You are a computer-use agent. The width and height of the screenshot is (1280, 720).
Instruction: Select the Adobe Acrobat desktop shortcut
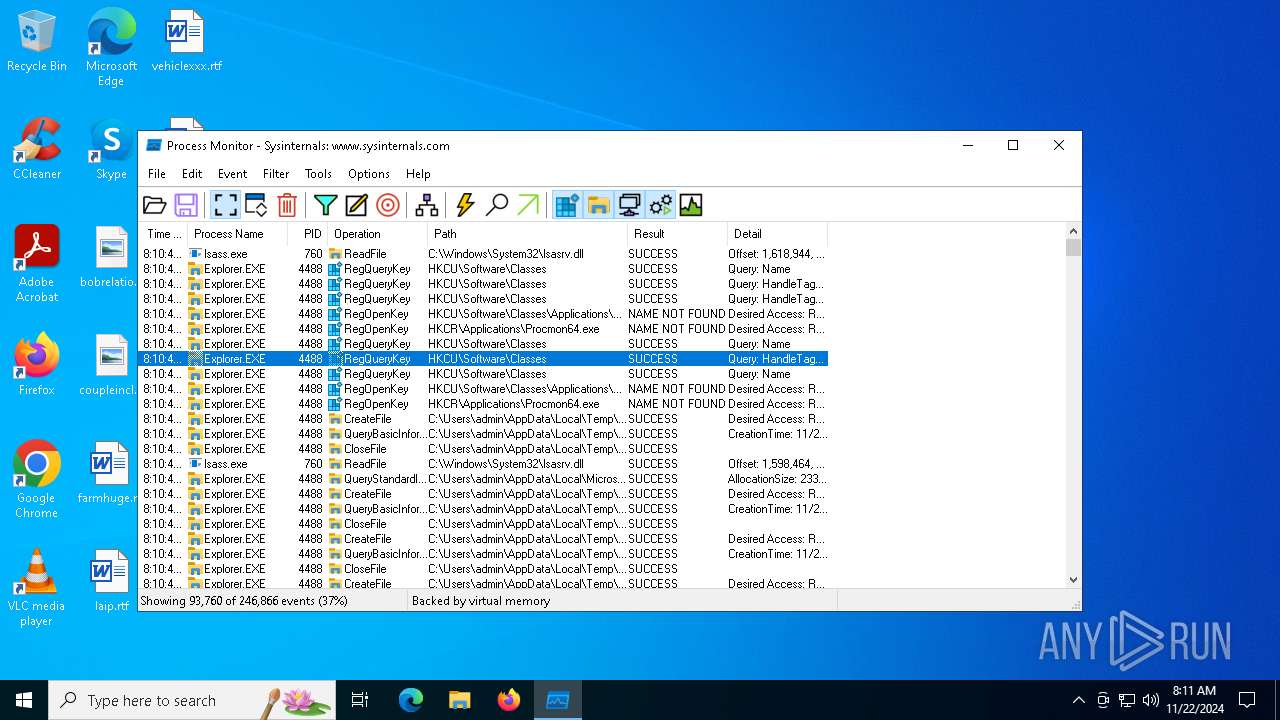click(37, 264)
